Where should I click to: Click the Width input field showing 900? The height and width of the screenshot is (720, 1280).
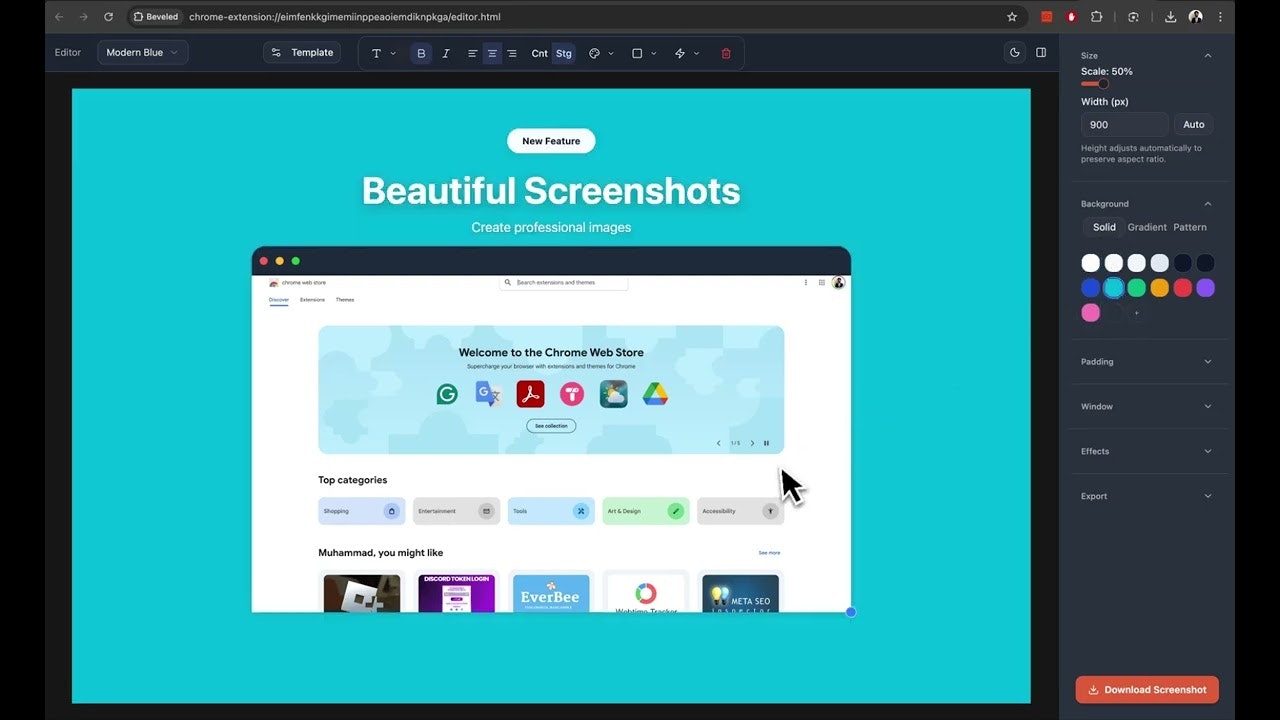[1124, 124]
